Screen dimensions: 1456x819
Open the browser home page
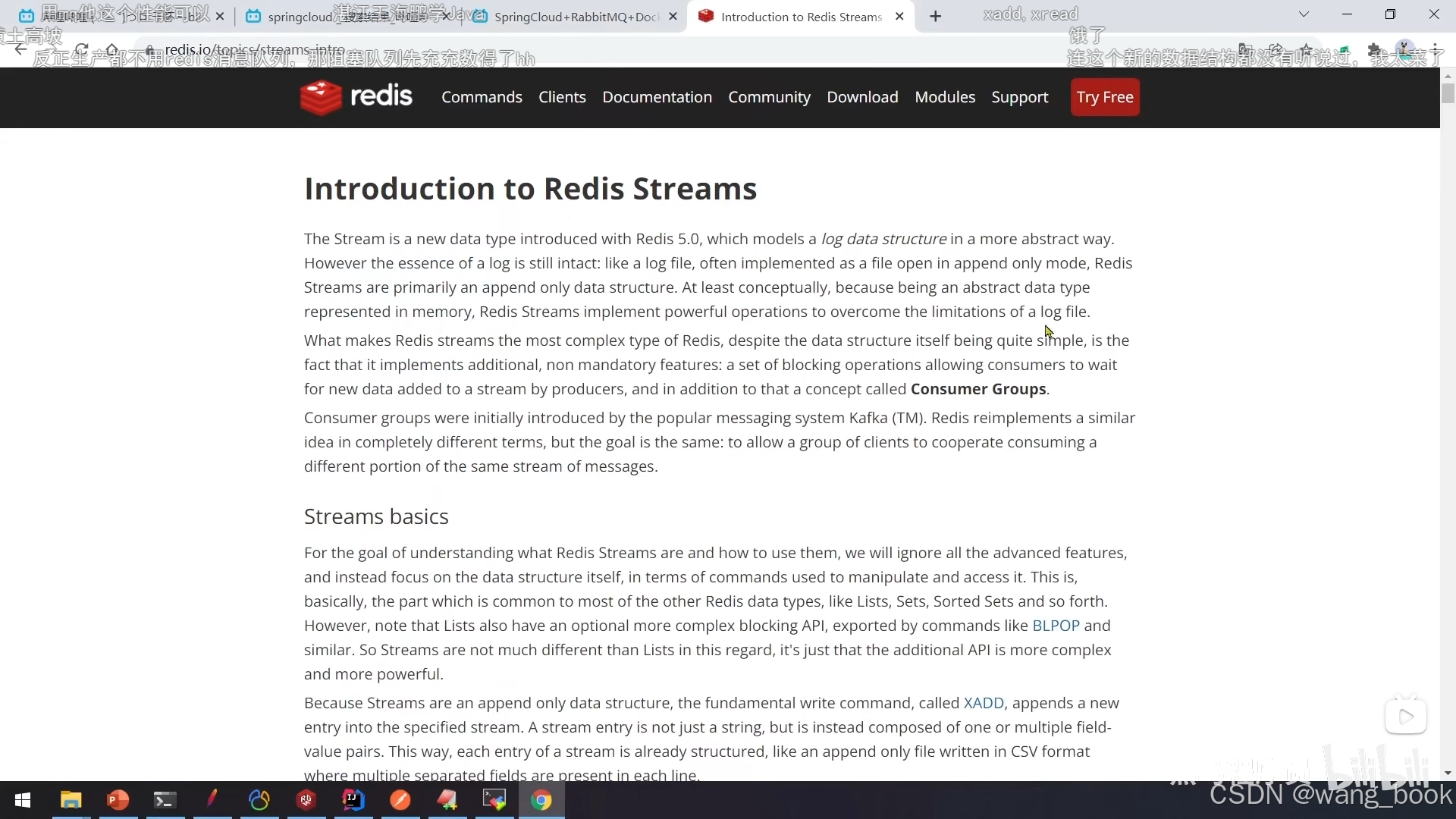[111, 50]
